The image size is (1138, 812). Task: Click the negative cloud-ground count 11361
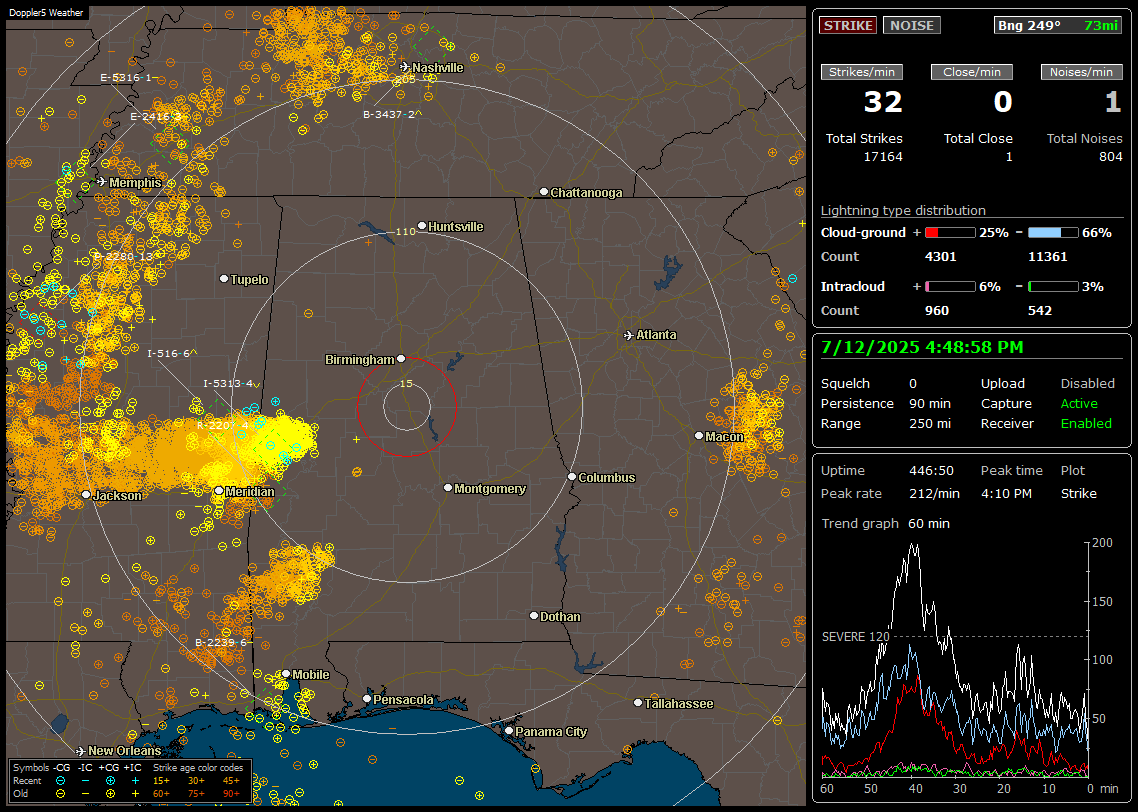1048,256
